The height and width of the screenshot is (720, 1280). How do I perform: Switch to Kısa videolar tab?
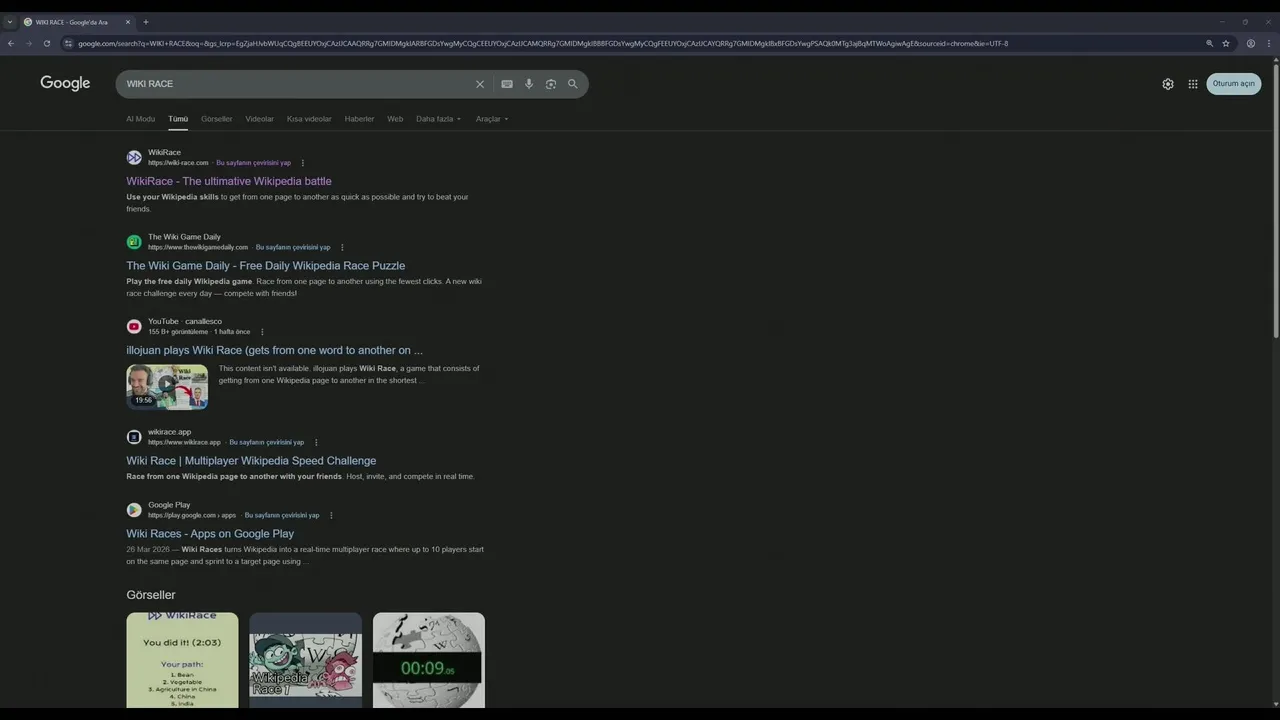pyautogui.click(x=309, y=119)
